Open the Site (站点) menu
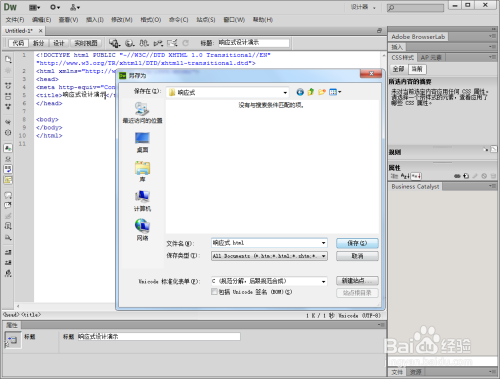Image resolution: width=500 pixels, height=379 pixels. 206,20
